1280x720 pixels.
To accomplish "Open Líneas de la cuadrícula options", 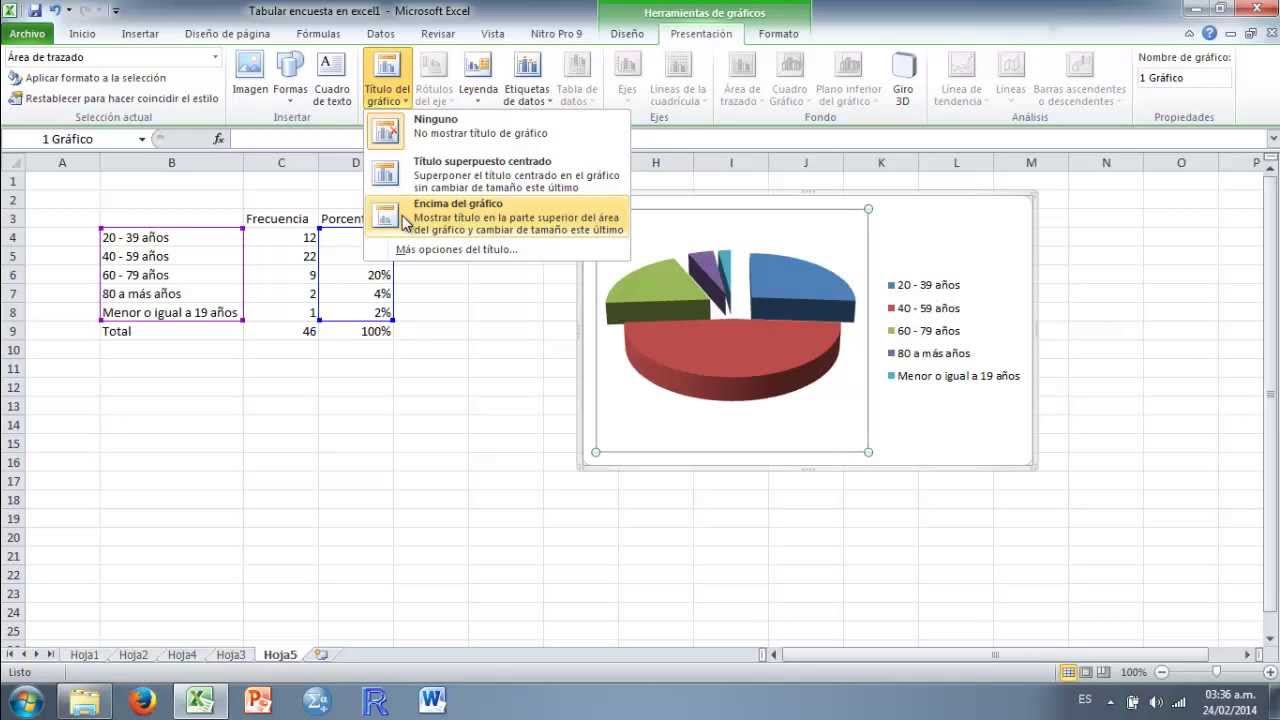I will click(x=678, y=78).
